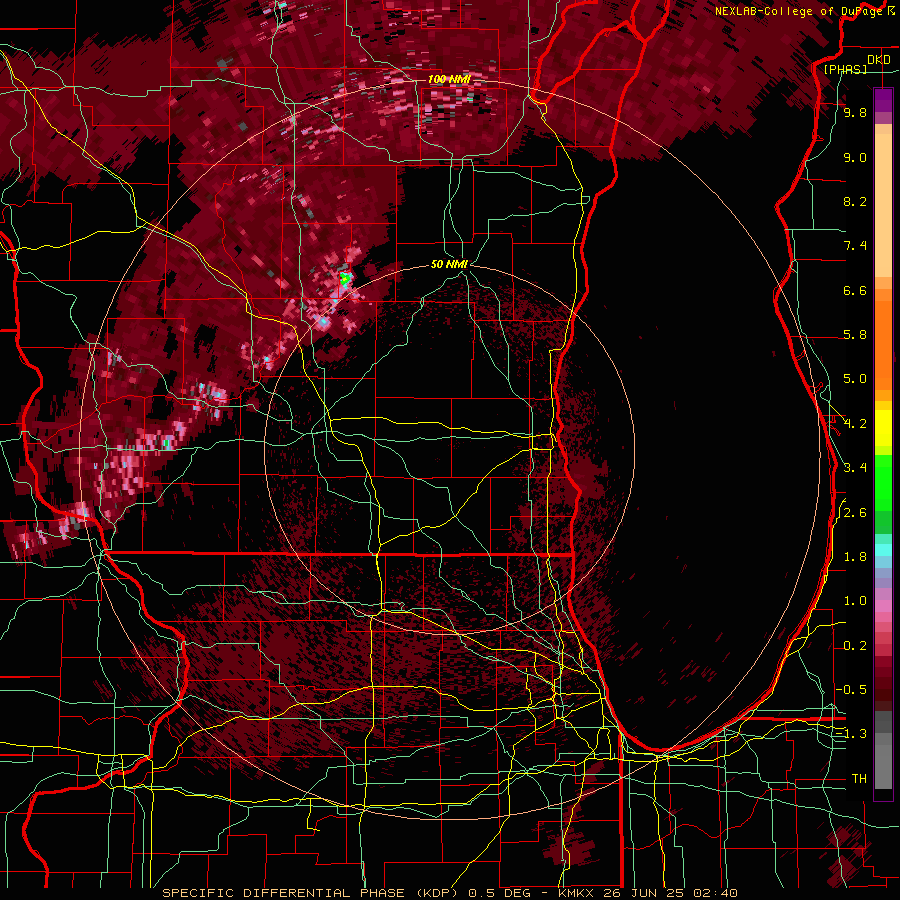Click the TH label on the color scale

(859, 779)
